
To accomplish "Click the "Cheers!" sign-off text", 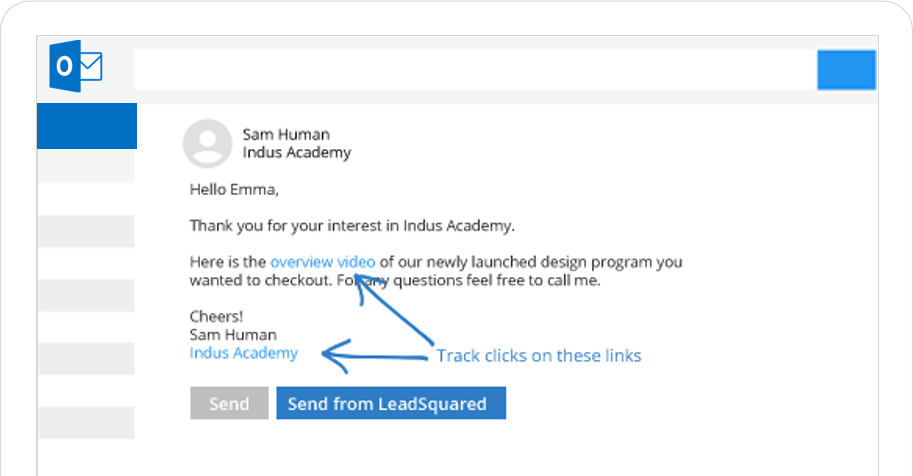I will click(216, 317).
